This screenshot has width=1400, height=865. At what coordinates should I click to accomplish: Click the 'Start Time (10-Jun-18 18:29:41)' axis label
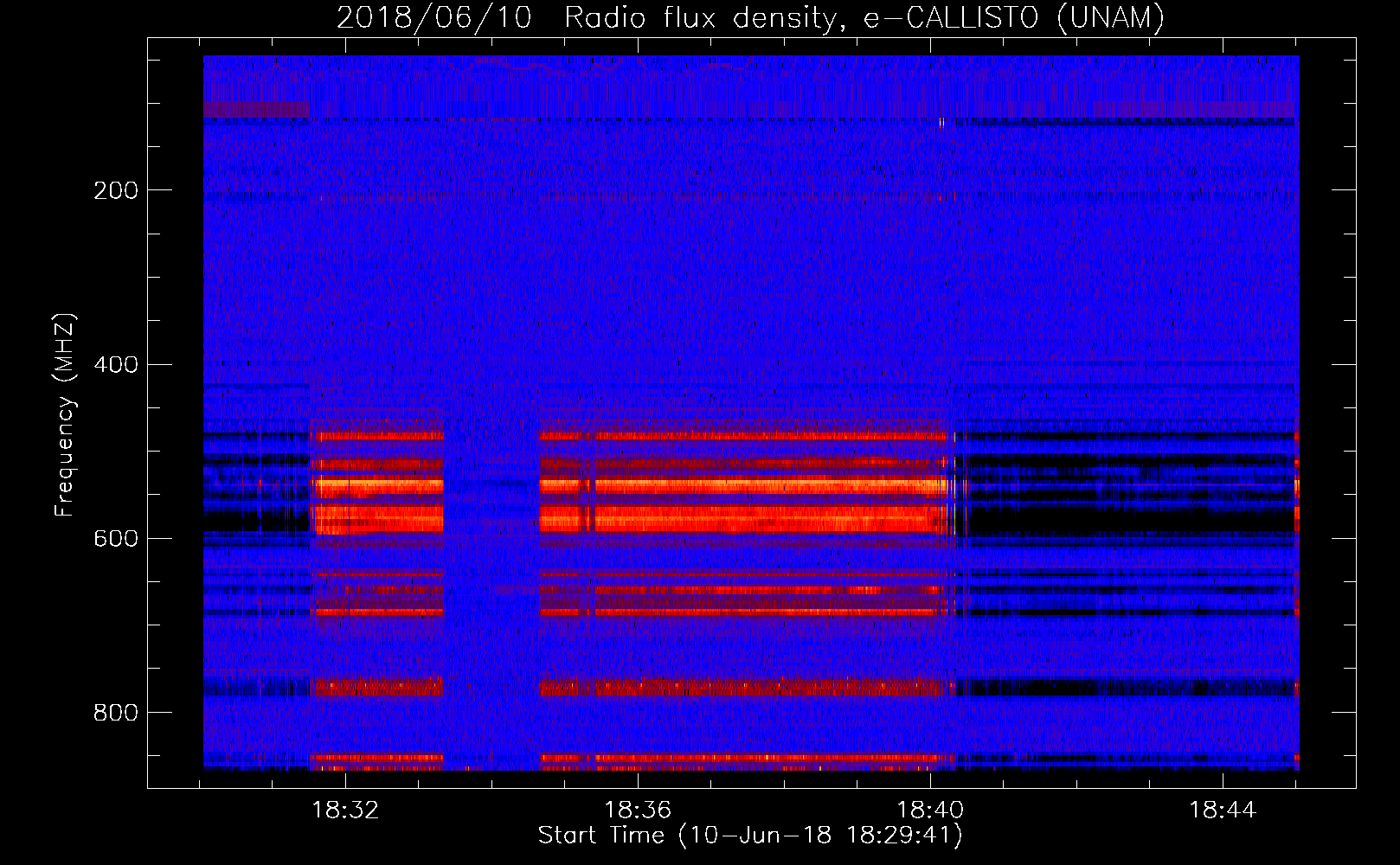click(750, 836)
